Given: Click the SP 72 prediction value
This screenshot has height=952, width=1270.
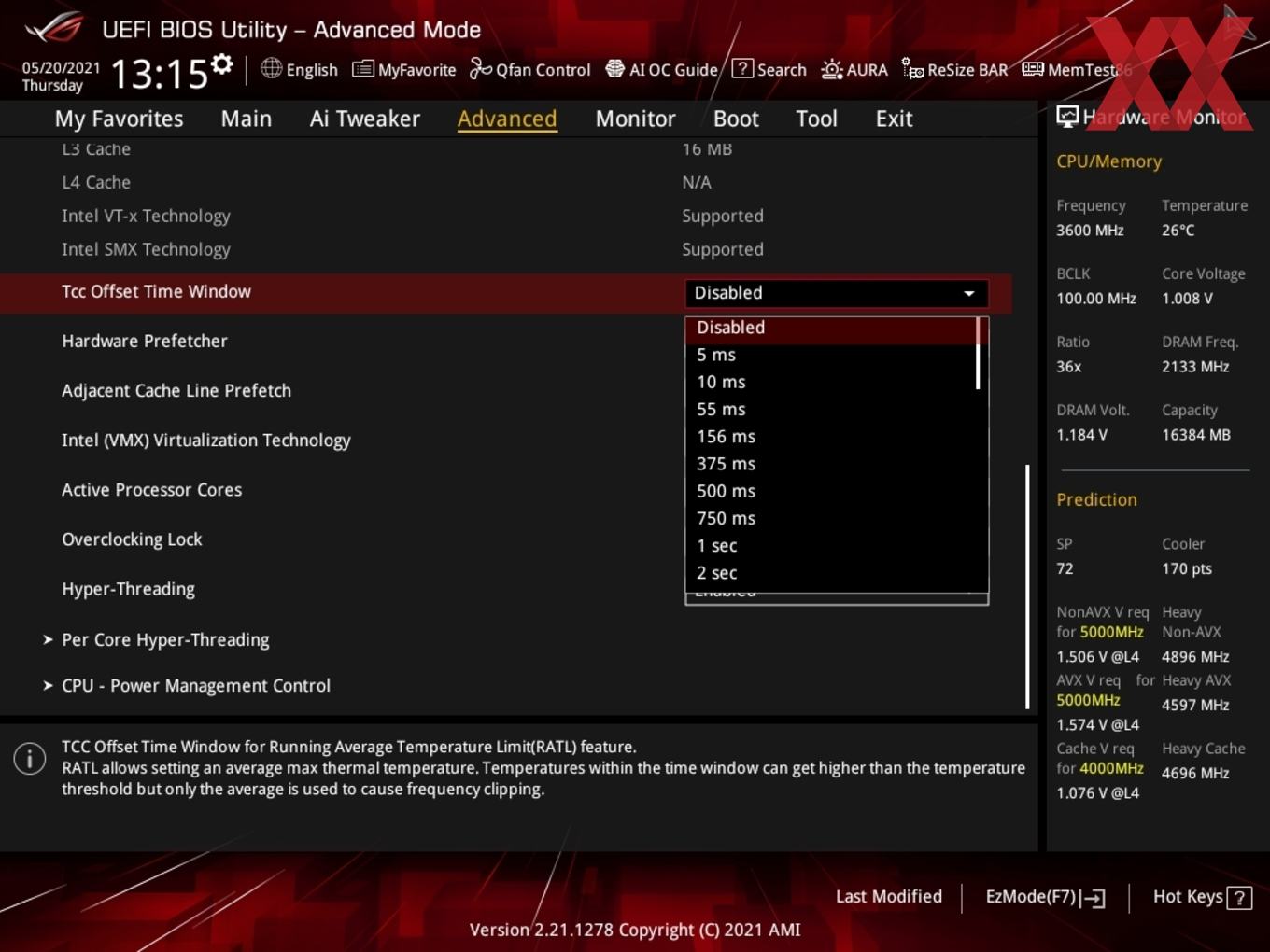Looking at the screenshot, I should pos(1065,568).
